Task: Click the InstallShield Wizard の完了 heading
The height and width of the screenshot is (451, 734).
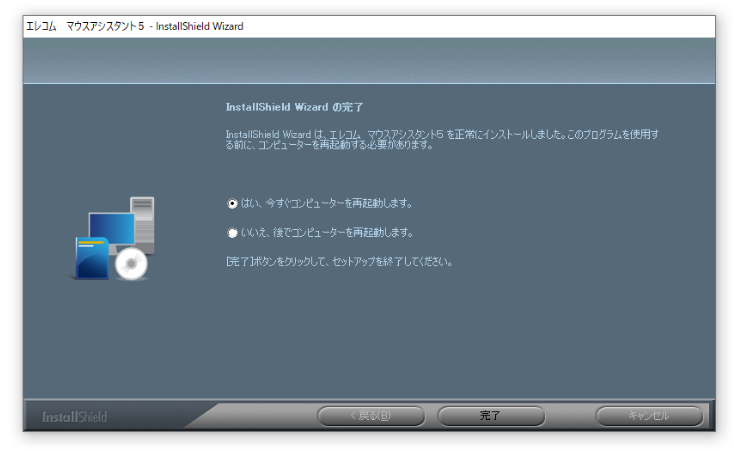Action: 294,107
